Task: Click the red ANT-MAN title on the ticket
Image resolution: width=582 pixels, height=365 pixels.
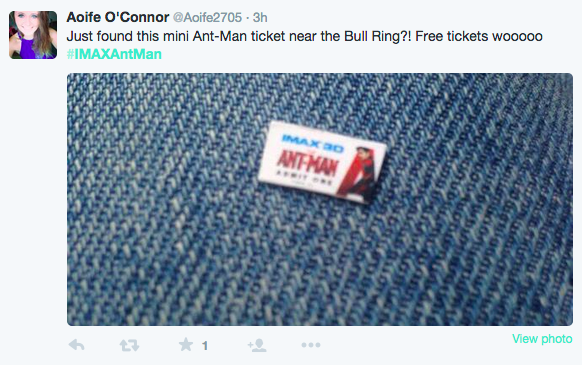Action: (307, 163)
